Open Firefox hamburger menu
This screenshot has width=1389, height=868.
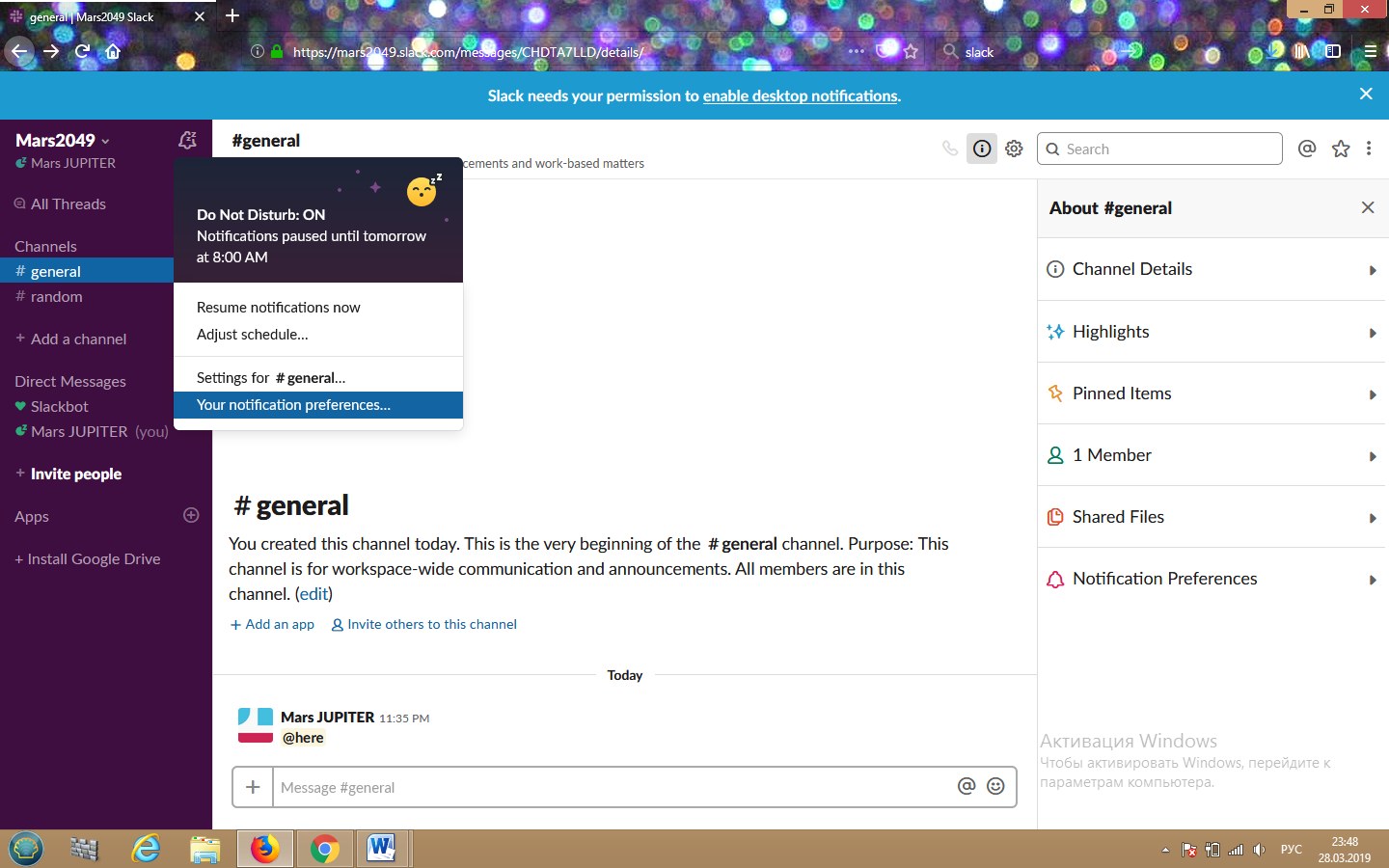pos(1370,51)
